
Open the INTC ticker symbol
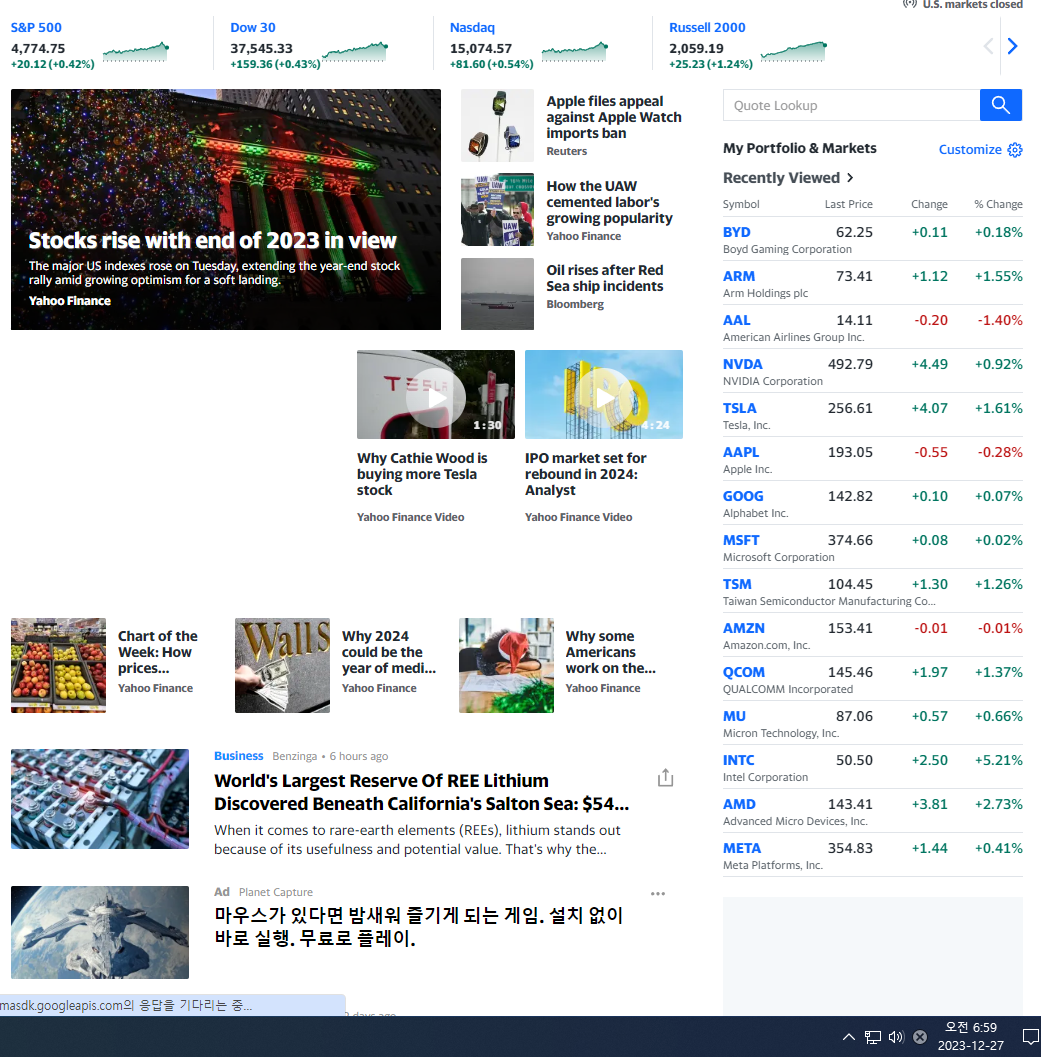pos(738,760)
